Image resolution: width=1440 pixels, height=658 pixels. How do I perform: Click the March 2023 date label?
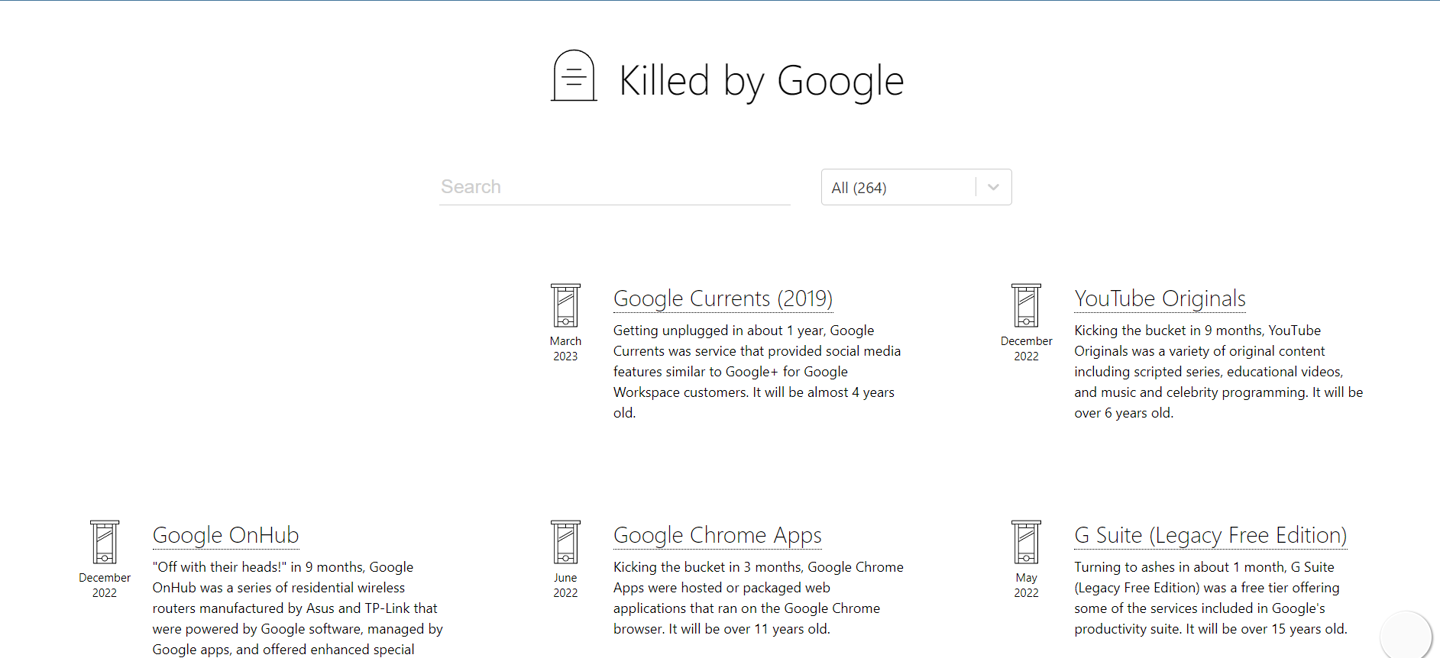pyautogui.click(x=565, y=348)
